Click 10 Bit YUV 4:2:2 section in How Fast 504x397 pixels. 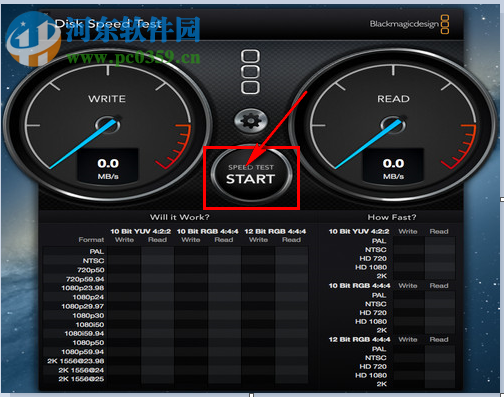[x=359, y=231]
